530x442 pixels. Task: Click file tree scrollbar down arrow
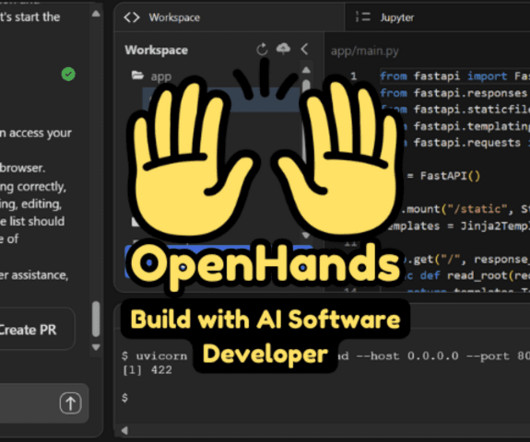[x=306, y=235]
